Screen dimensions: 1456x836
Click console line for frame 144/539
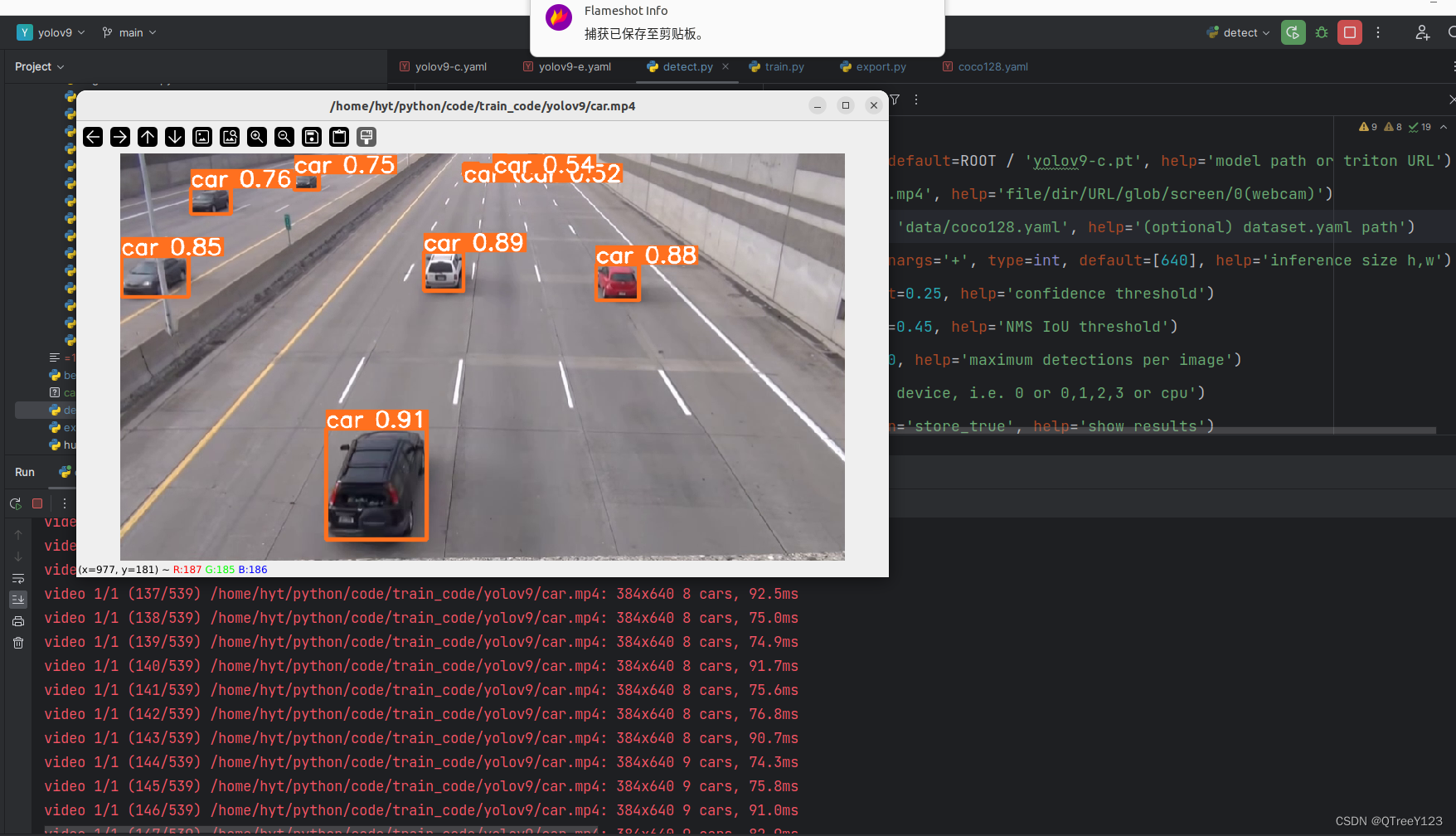pos(421,762)
